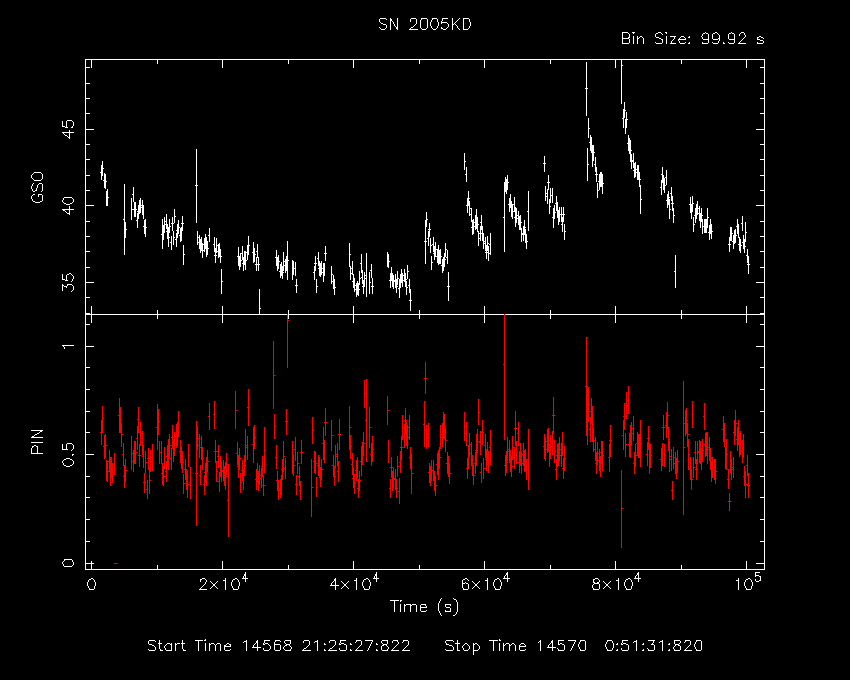Click the 4×10^4 x-axis tick label
Viewport: 850px width, 680px height.
tap(355, 583)
